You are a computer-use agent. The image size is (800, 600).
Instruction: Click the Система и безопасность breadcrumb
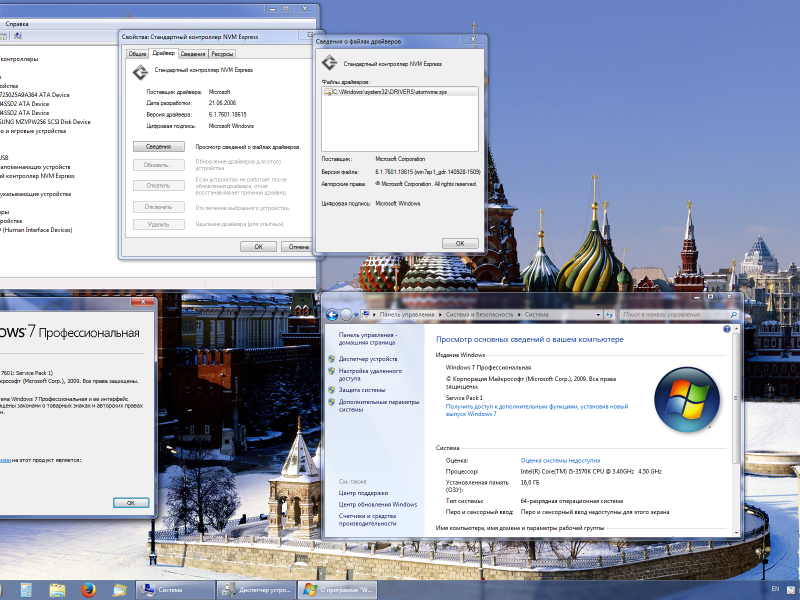[479, 315]
